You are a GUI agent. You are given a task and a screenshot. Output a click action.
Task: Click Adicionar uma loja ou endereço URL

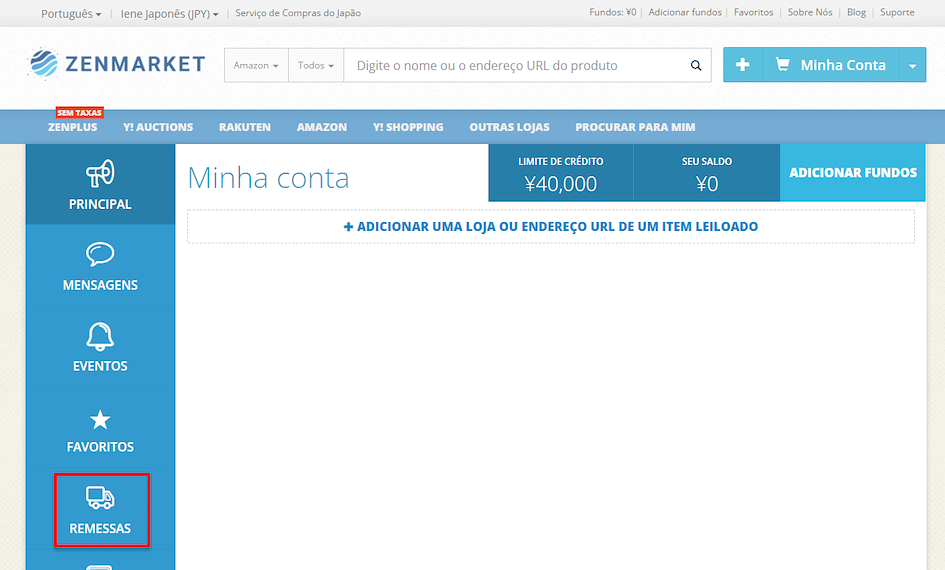pos(551,227)
